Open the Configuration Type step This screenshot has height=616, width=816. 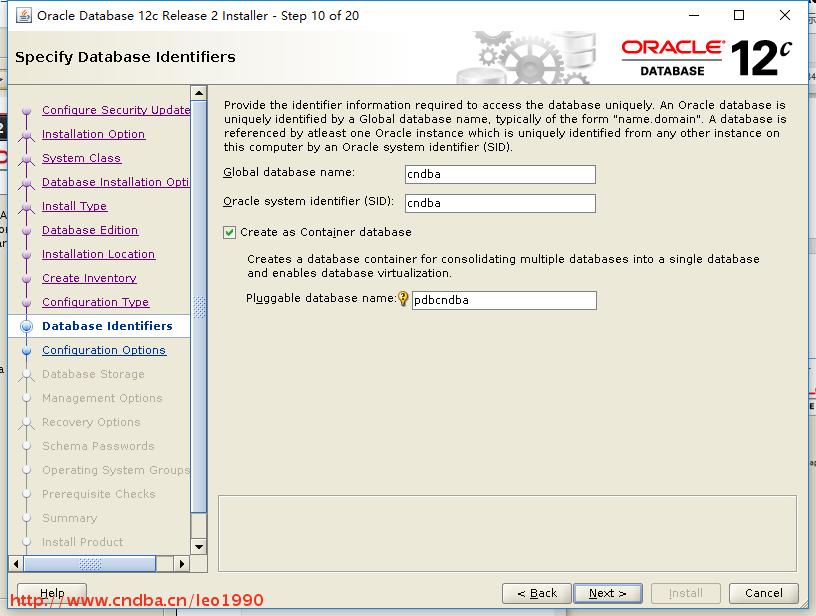96,302
